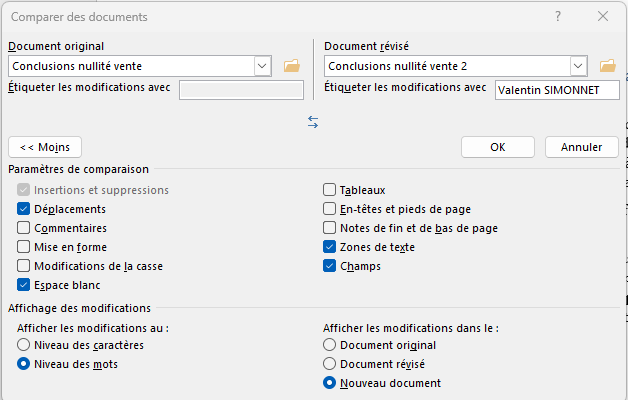Browse for original document folder icon
Screen dimensions: 628x400
coord(292,66)
